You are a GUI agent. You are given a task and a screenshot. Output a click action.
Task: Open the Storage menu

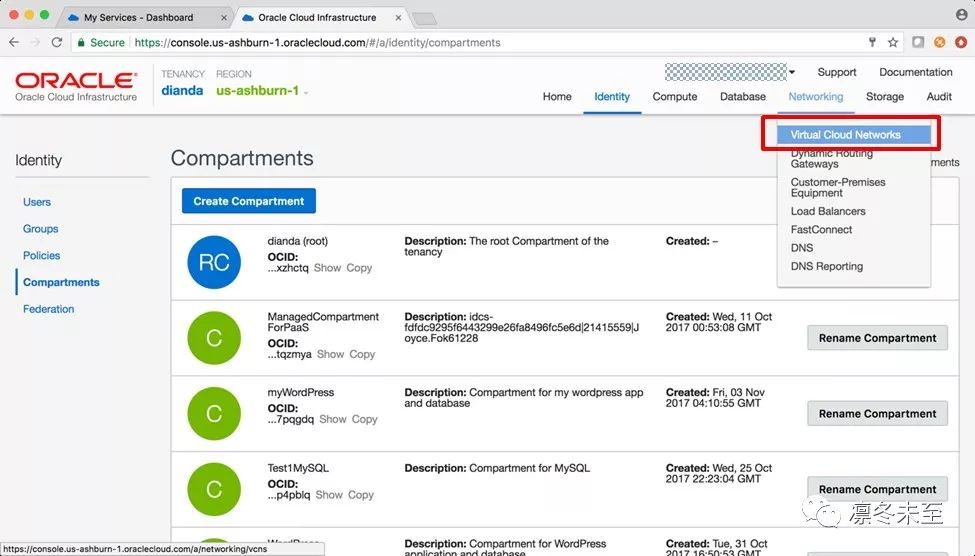tap(884, 96)
